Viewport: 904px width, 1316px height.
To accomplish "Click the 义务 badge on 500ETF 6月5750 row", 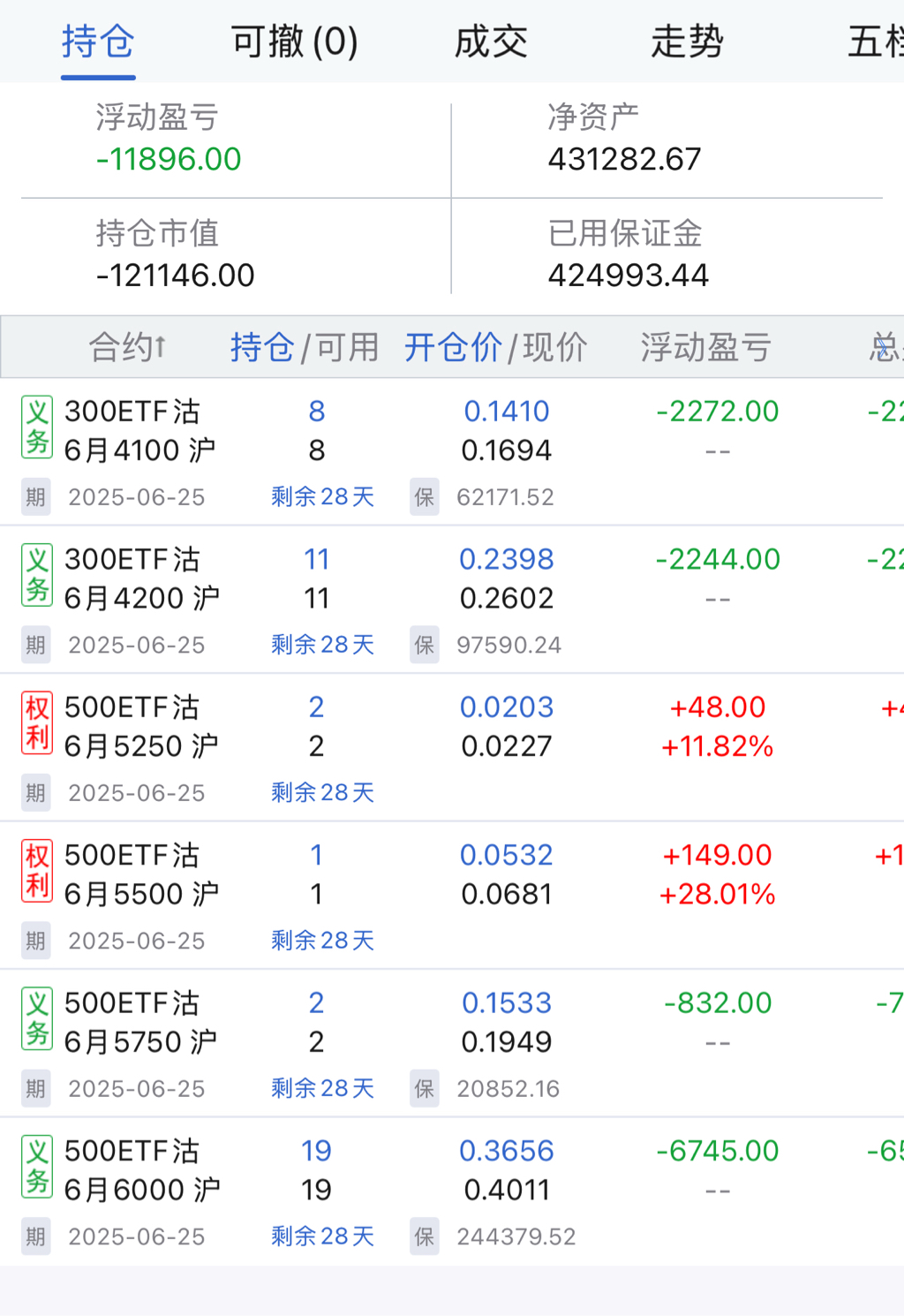I will (37, 1019).
